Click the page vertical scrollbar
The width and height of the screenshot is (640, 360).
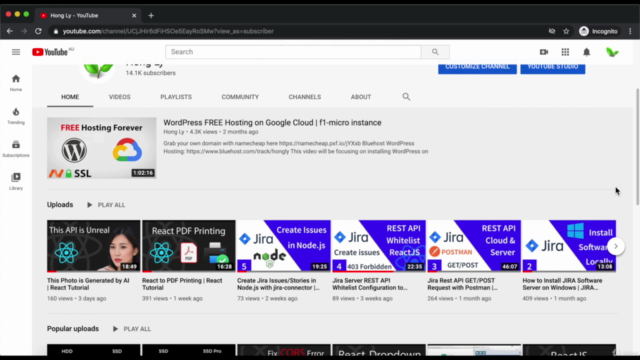(x=637, y=146)
